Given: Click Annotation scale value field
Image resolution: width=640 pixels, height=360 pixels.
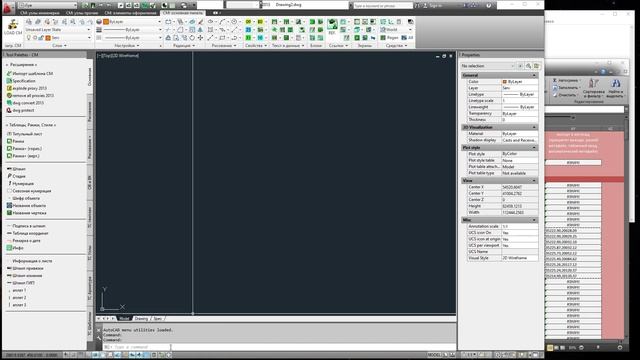Looking at the screenshot, I should click(x=519, y=226).
